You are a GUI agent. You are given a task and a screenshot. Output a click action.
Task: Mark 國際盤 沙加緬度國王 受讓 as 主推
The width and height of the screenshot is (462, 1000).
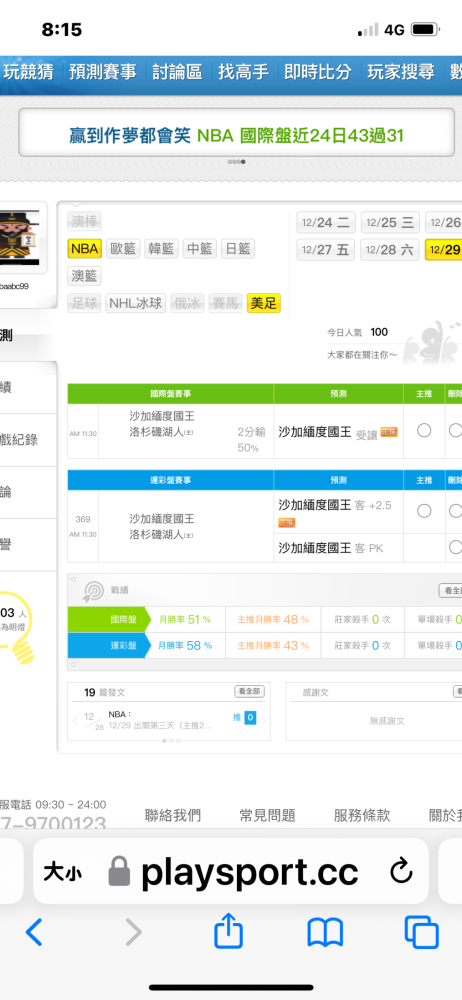coord(424,430)
